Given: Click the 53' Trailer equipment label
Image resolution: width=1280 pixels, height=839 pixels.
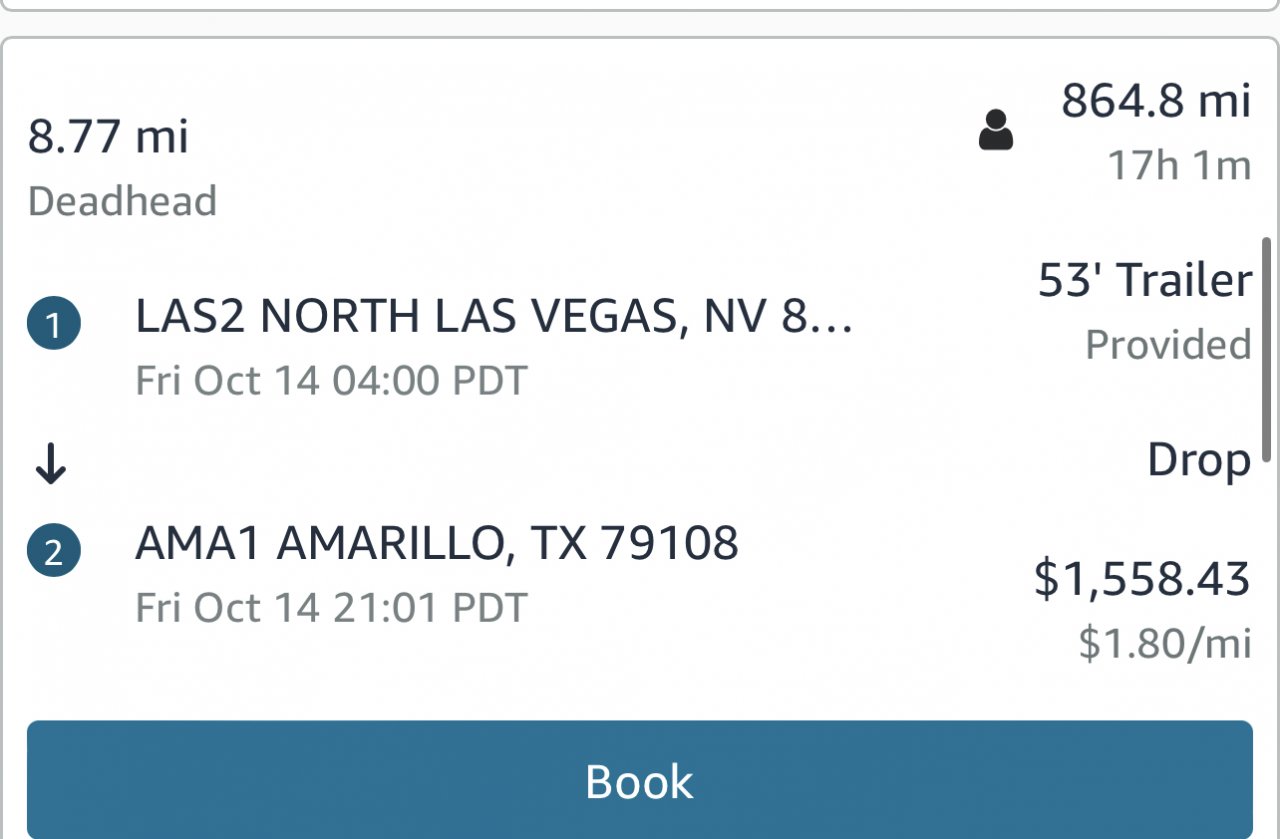Looking at the screenshot, I should [x=1145, y=280].
